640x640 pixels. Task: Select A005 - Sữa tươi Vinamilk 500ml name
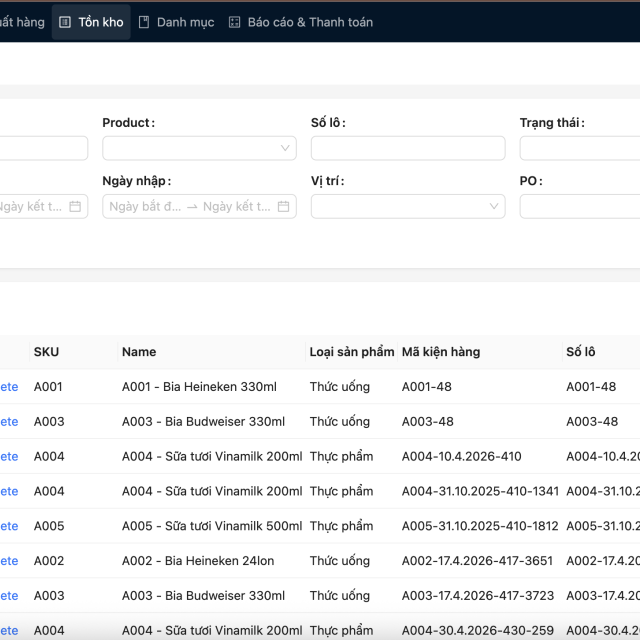[212, 526]
